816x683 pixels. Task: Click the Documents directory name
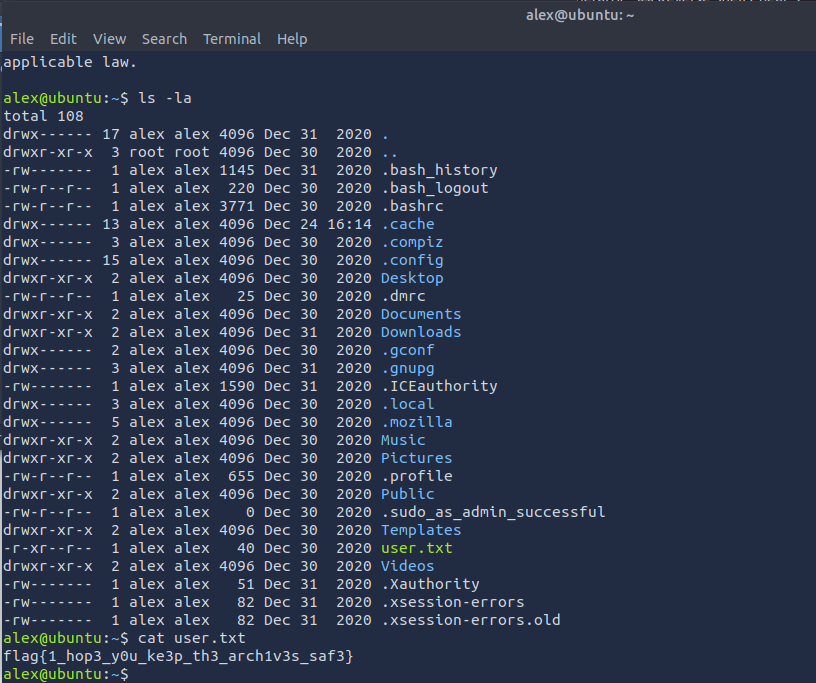(420, 314)
